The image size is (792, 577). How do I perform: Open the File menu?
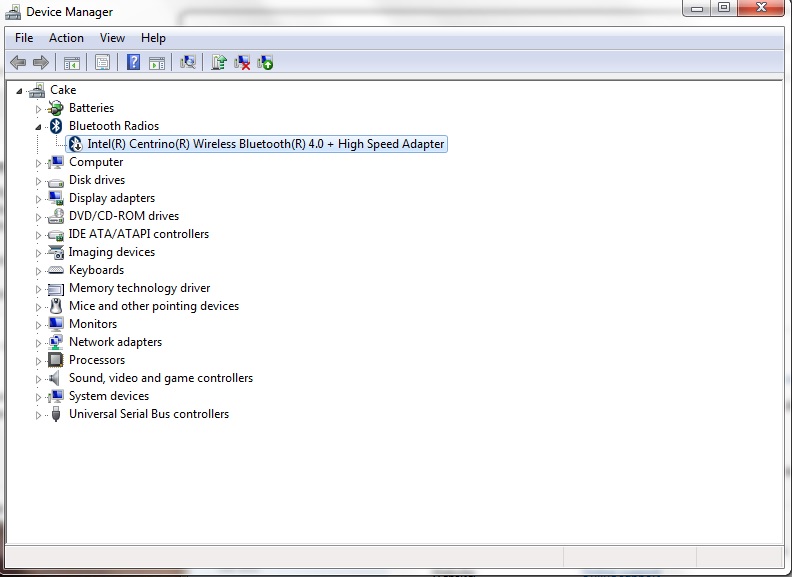pyautogui.click(x=24, y=38)
